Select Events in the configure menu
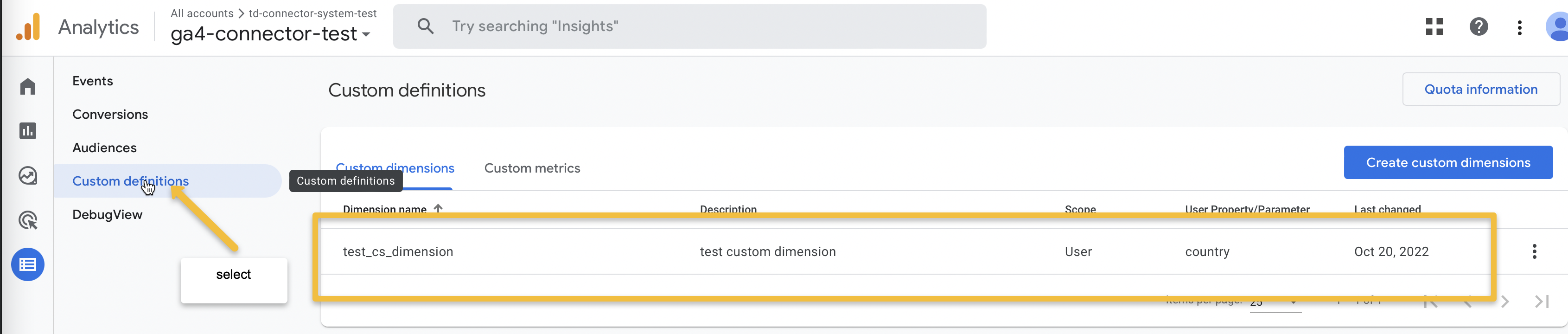1568x334 pixels. pos(93,81)
